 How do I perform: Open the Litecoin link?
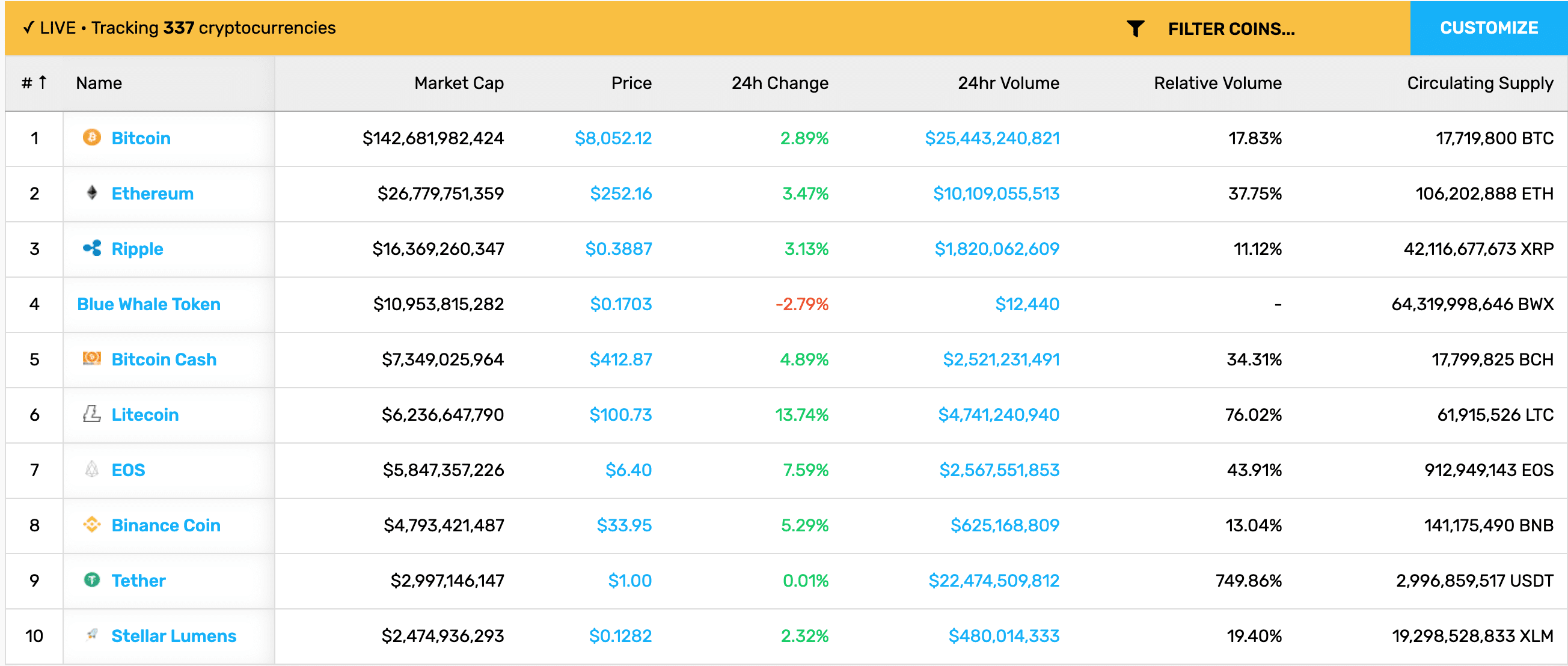click(145, 415)
